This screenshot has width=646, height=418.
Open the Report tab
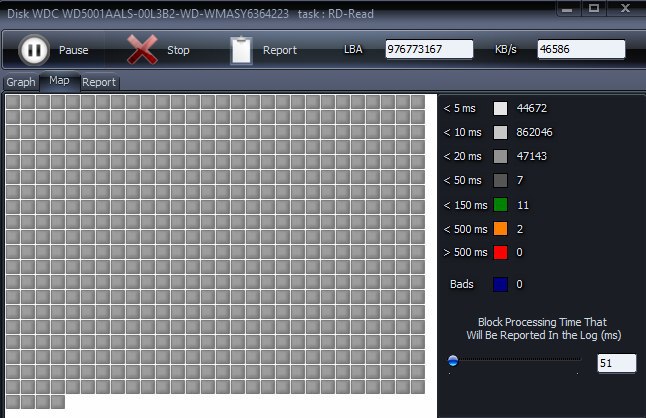[99, 82]
